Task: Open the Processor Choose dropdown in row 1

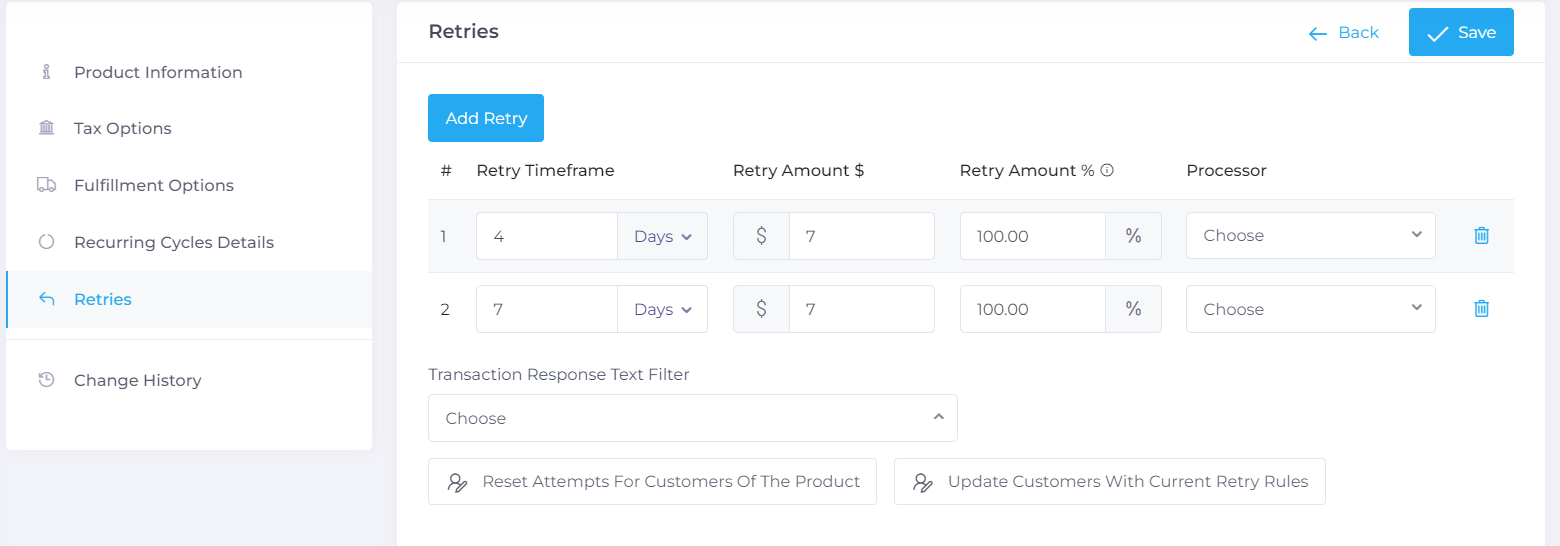Action: coord(1311,236)
